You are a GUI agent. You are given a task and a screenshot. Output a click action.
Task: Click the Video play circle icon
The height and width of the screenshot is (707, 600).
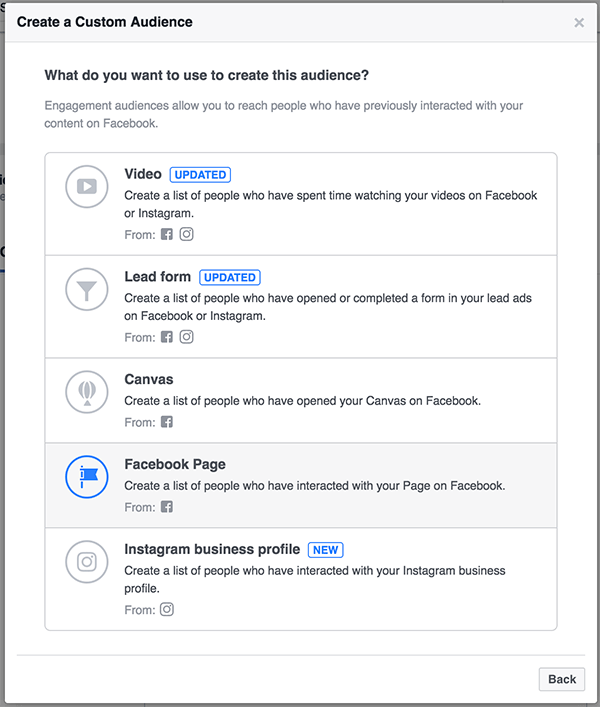click(87, 187)
